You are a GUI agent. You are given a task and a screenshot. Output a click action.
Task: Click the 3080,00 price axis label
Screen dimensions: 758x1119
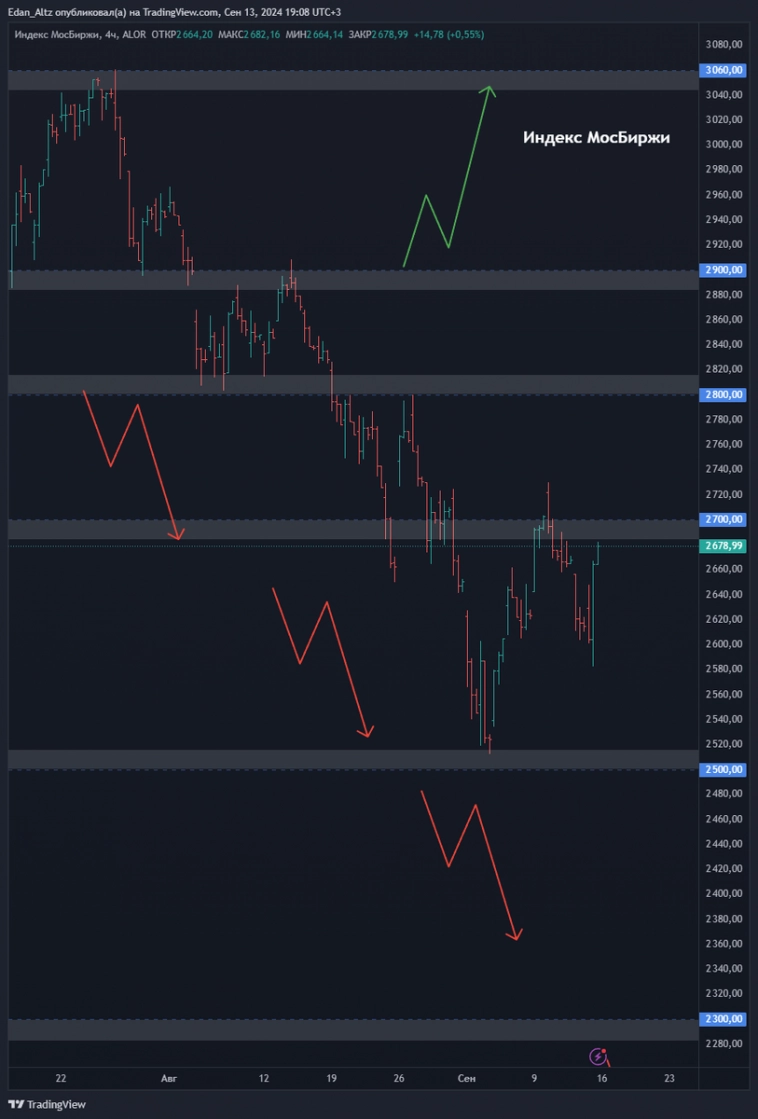point(725,44)
